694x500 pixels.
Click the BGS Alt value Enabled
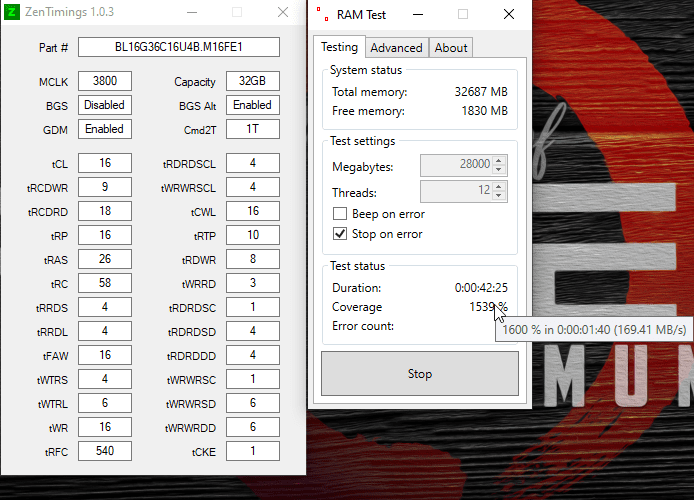click(253, 105)
